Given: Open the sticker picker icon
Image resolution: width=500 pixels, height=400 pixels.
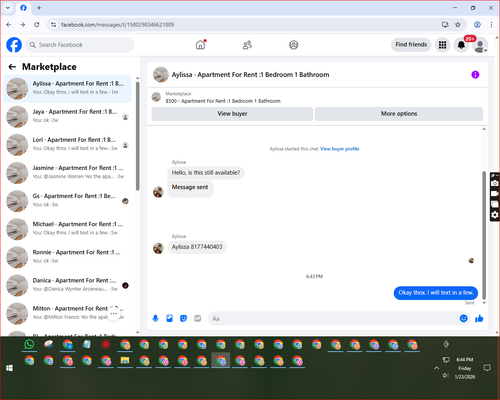Looking at the screenshot, I should tap(183, 319).
